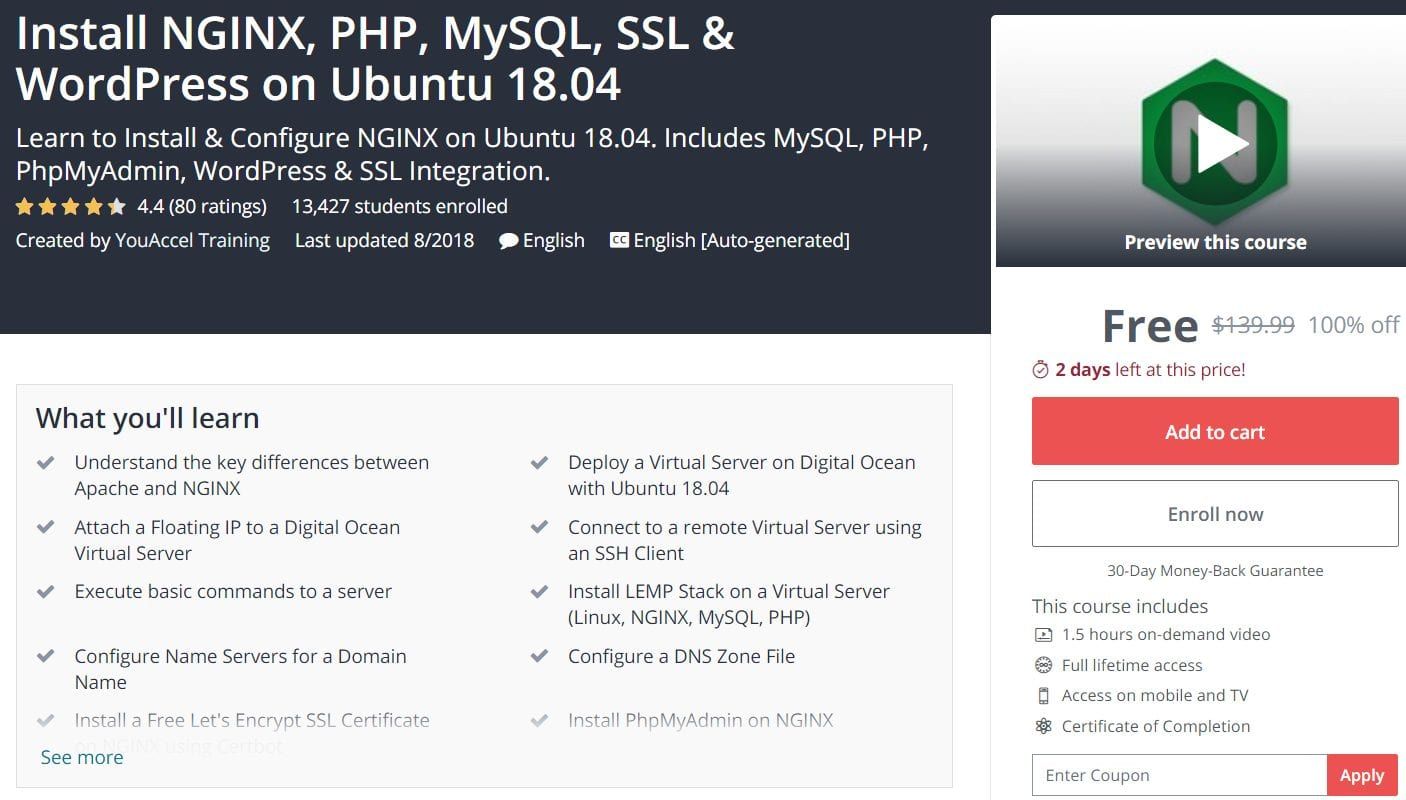1406x800 pixels.
Task: Click checkmark beside Attach a Floating IP
Action: coord(45,527)
